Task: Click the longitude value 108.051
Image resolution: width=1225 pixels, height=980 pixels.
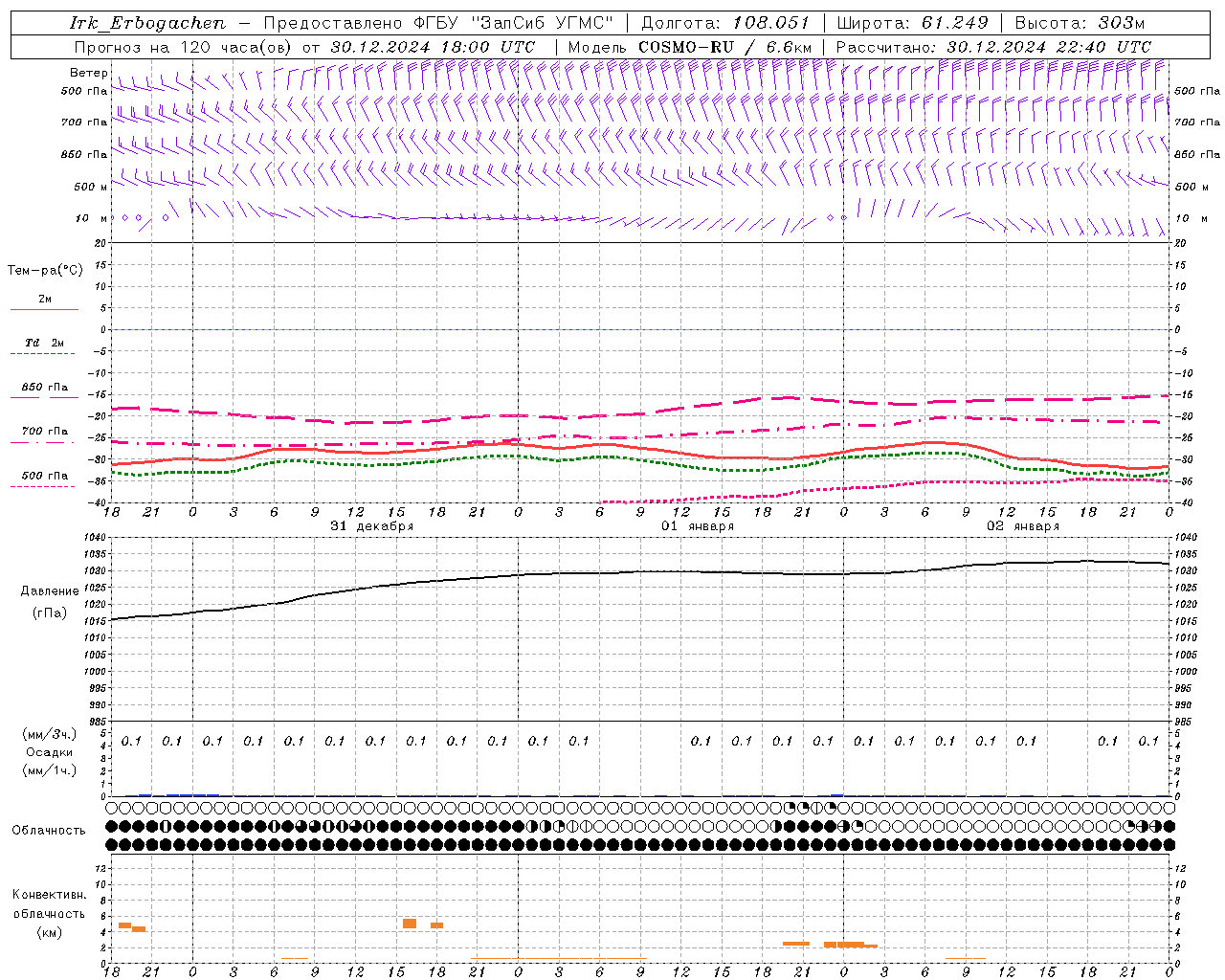Action: (770, 23)
